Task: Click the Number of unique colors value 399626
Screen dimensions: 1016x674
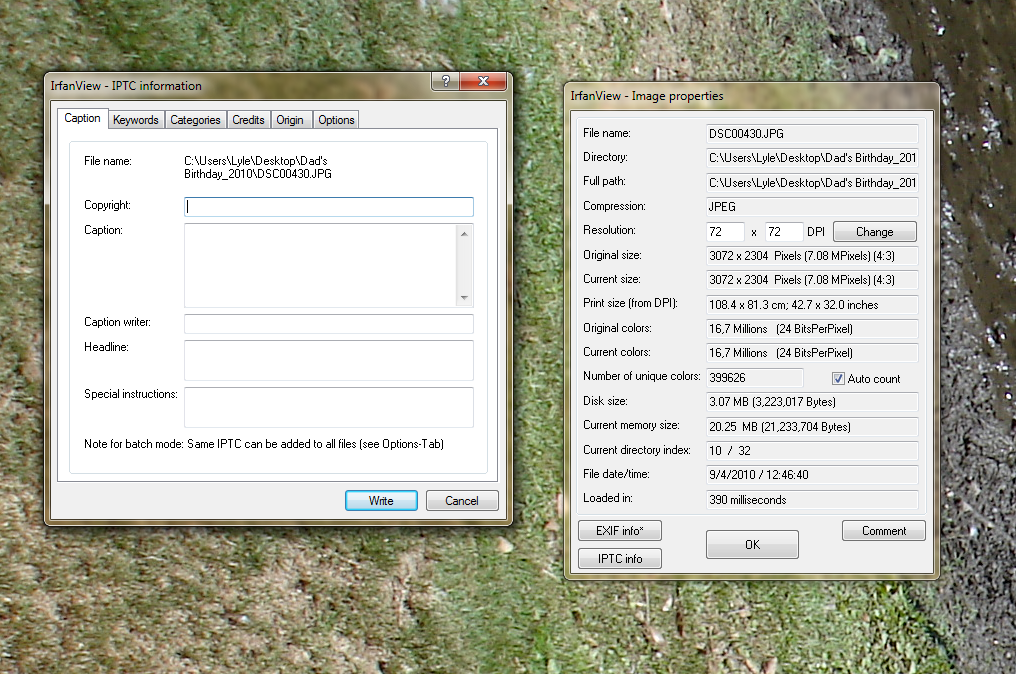Action: pos(754,378)
